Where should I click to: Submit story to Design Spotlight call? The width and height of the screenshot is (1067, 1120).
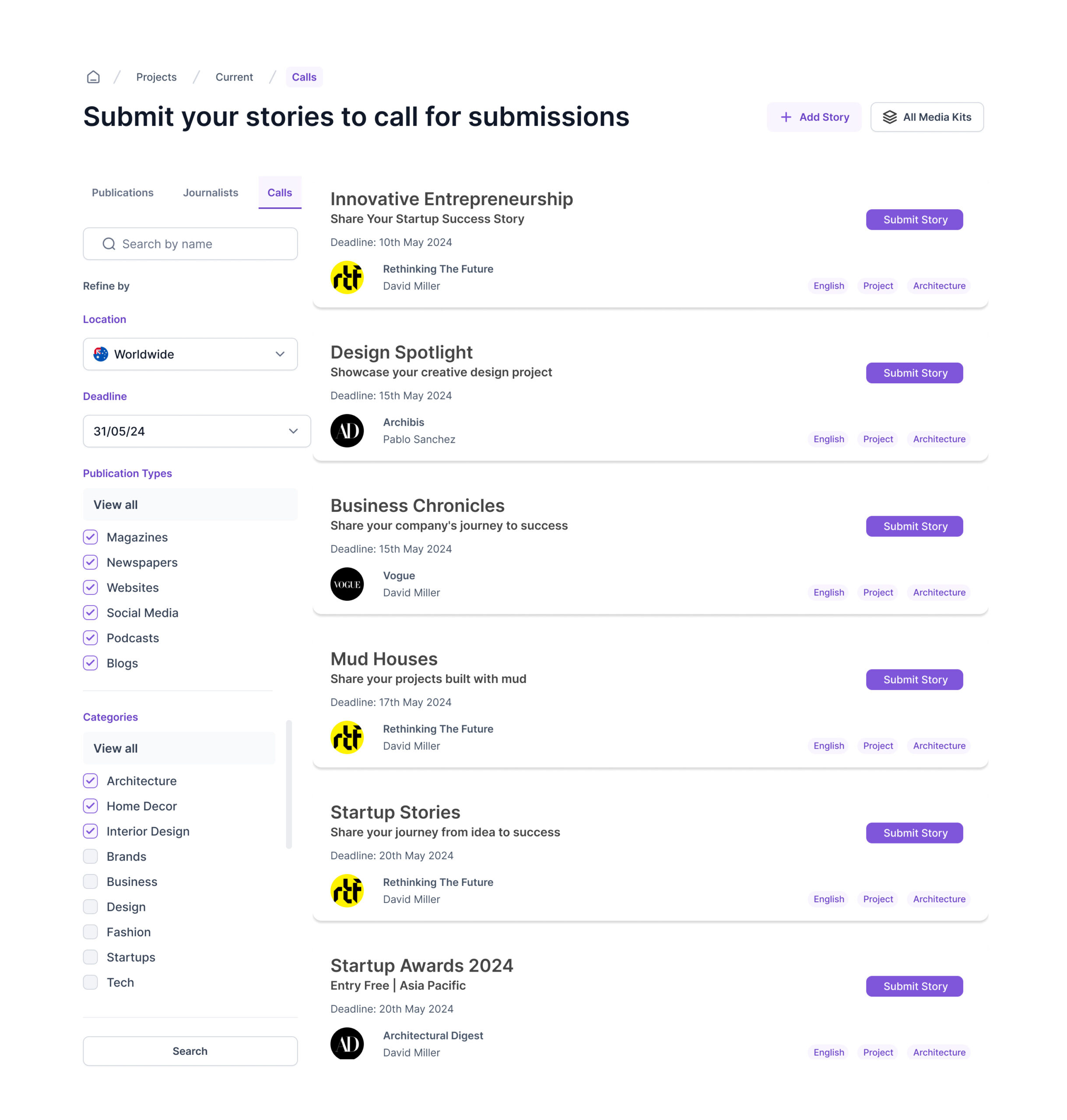click(914, 373)
